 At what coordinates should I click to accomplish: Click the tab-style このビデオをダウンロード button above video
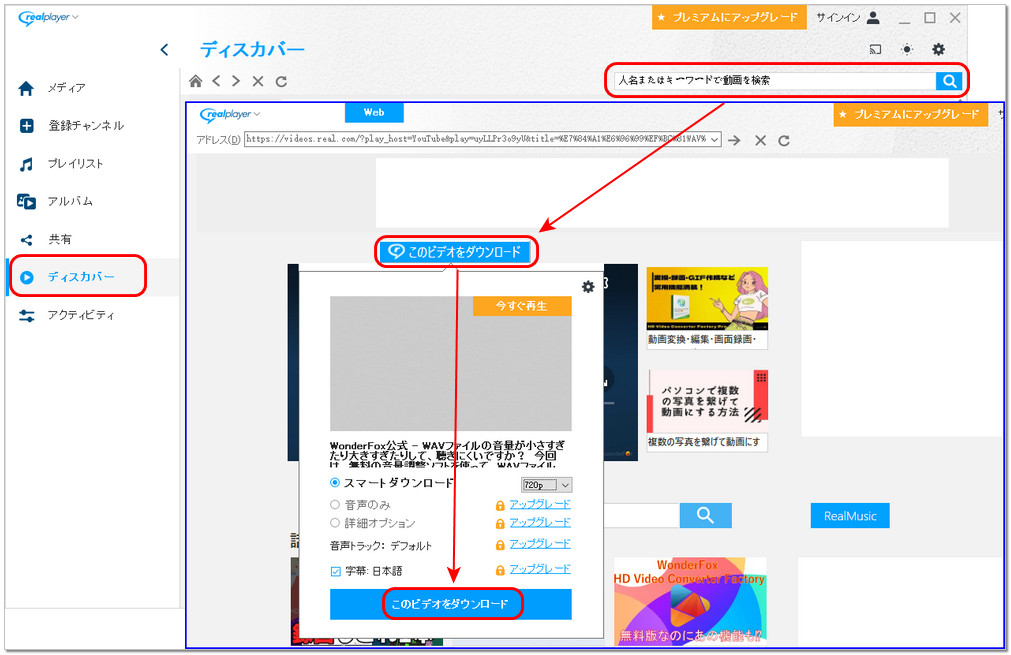pyautogui.click(x=456, y=252)
